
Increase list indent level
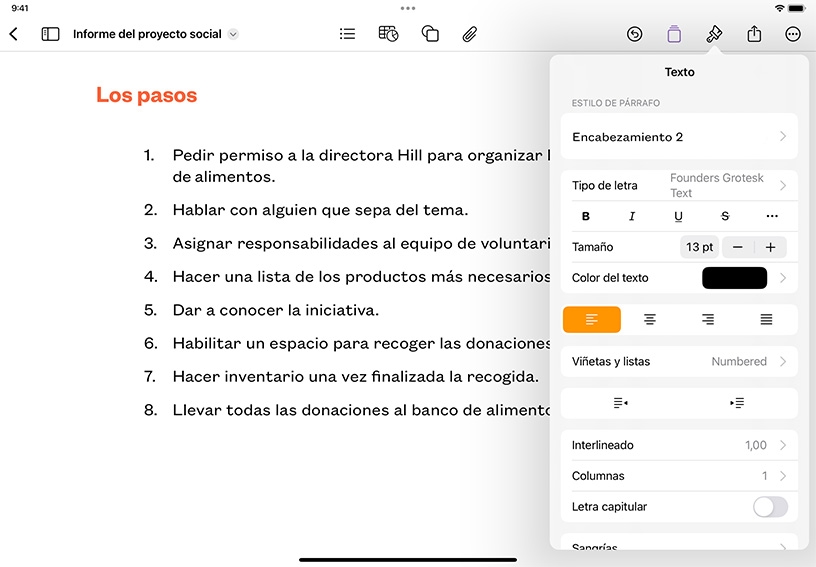pos(737,403)
